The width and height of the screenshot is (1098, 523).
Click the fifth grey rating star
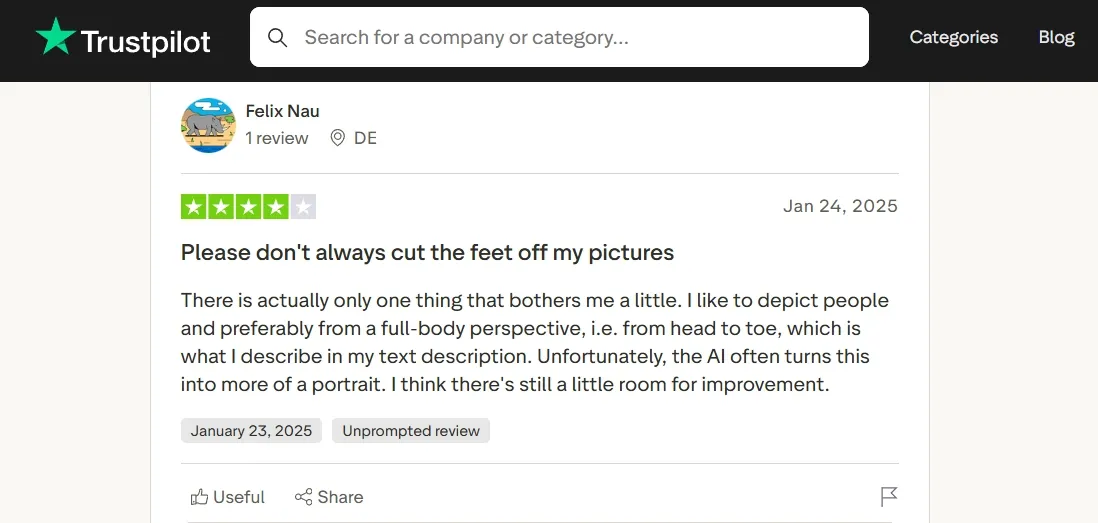click(303, 207)
